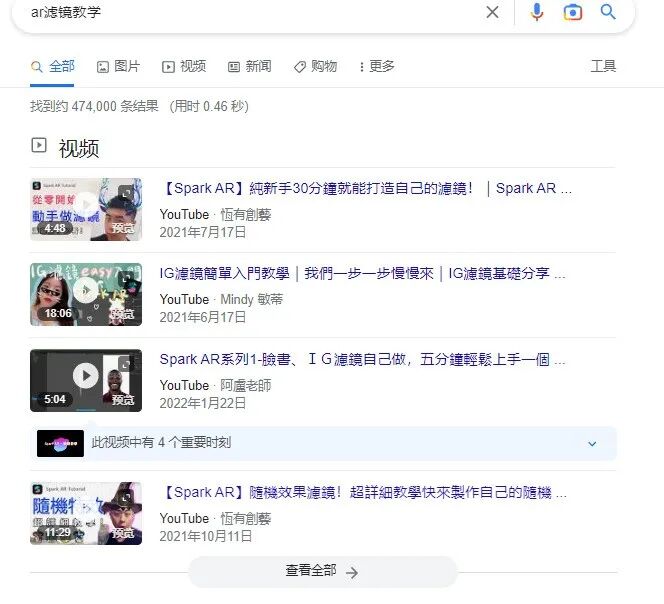
Task: Click the 2021年7月17日 date text
Action: (x=203, y=232)
